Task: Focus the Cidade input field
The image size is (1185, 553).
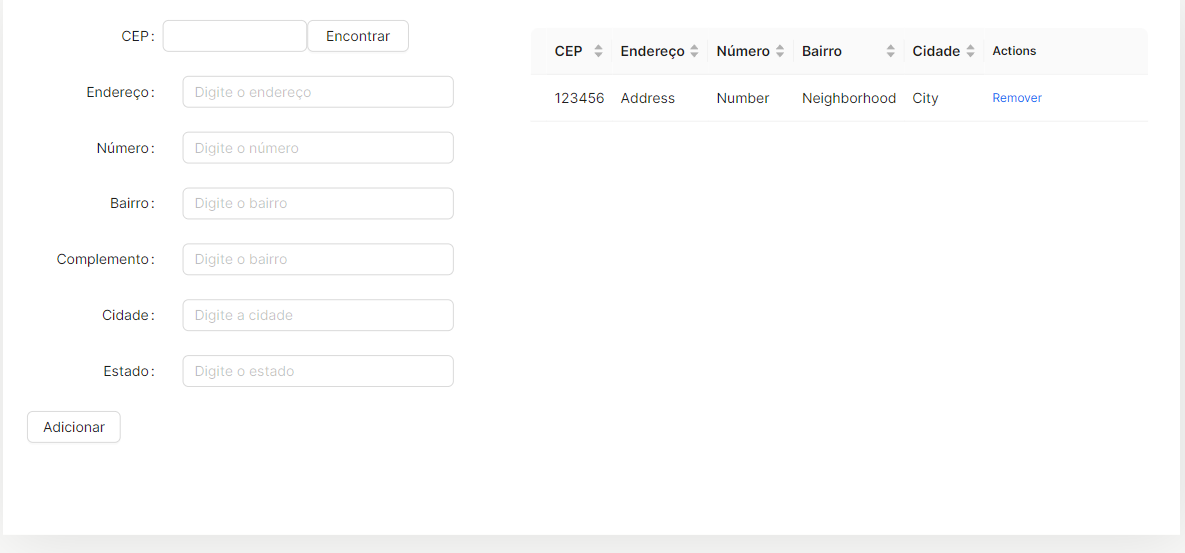Action: (x=318, y=315)
